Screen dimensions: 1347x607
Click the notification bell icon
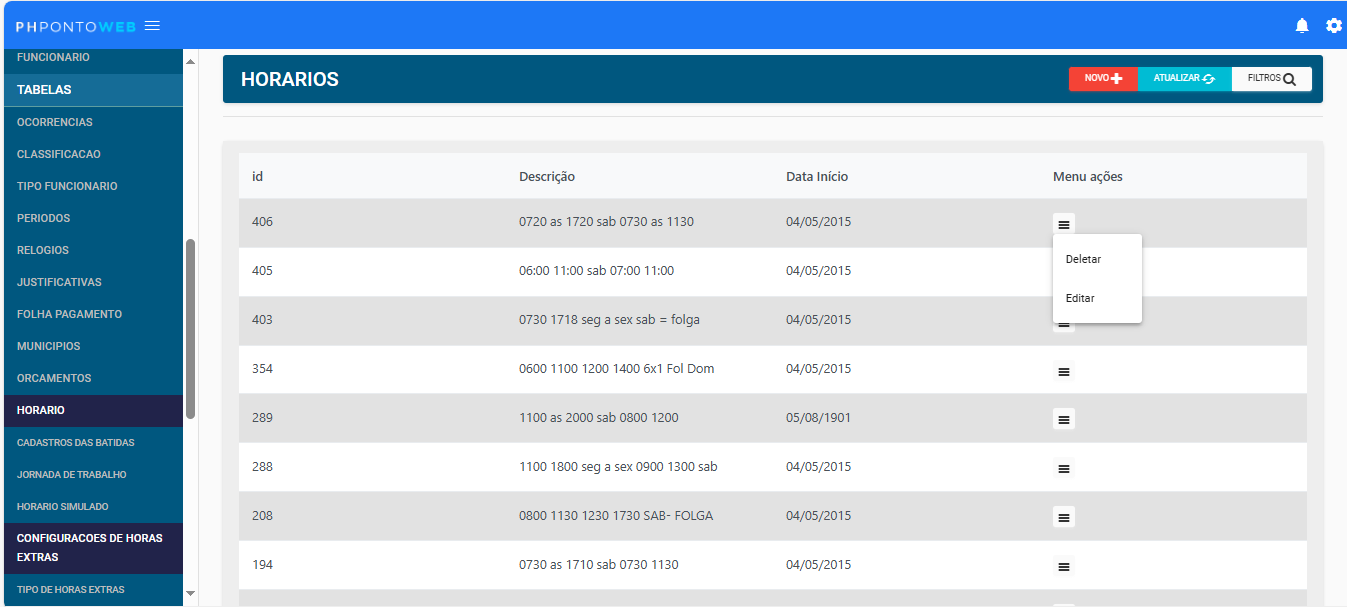[1302, 26]
